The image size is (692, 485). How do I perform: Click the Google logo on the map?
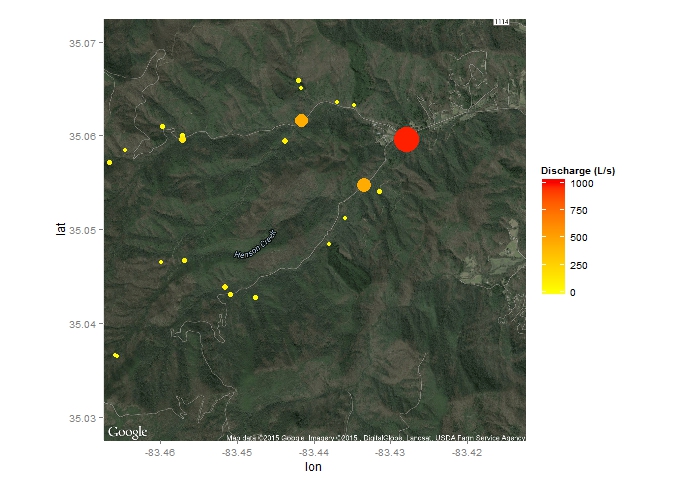[x=128, y=432]
